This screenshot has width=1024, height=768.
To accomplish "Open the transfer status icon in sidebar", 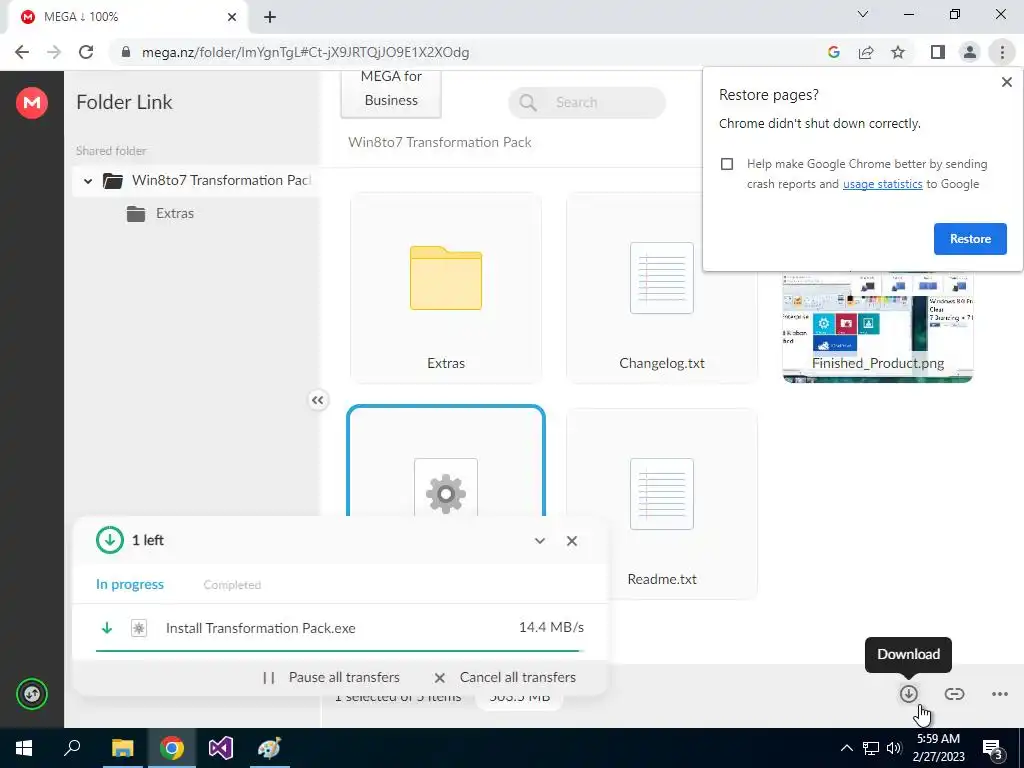I will 31,694.
